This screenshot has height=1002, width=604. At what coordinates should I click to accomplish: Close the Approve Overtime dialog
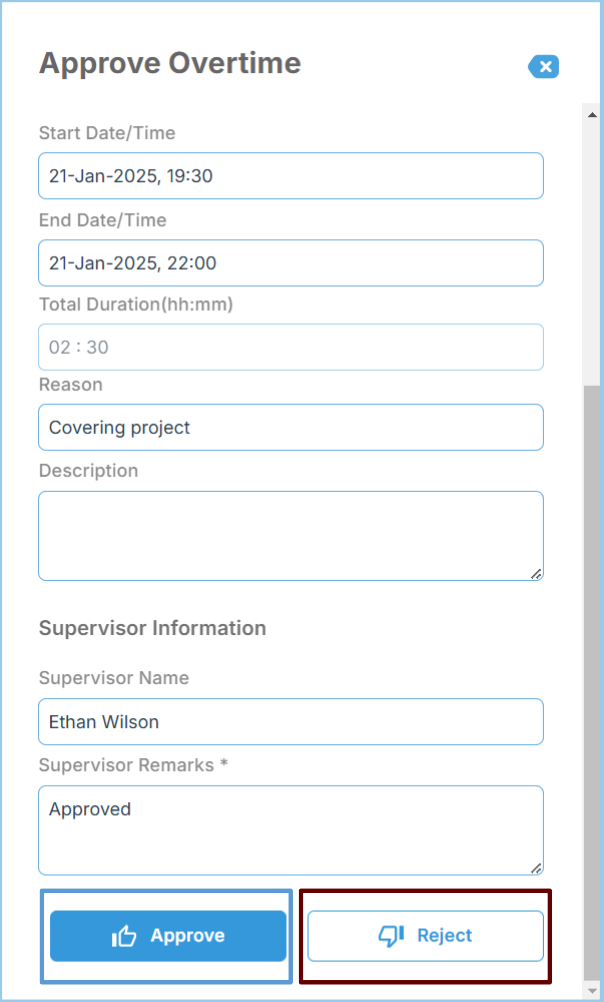coord(544,67)
